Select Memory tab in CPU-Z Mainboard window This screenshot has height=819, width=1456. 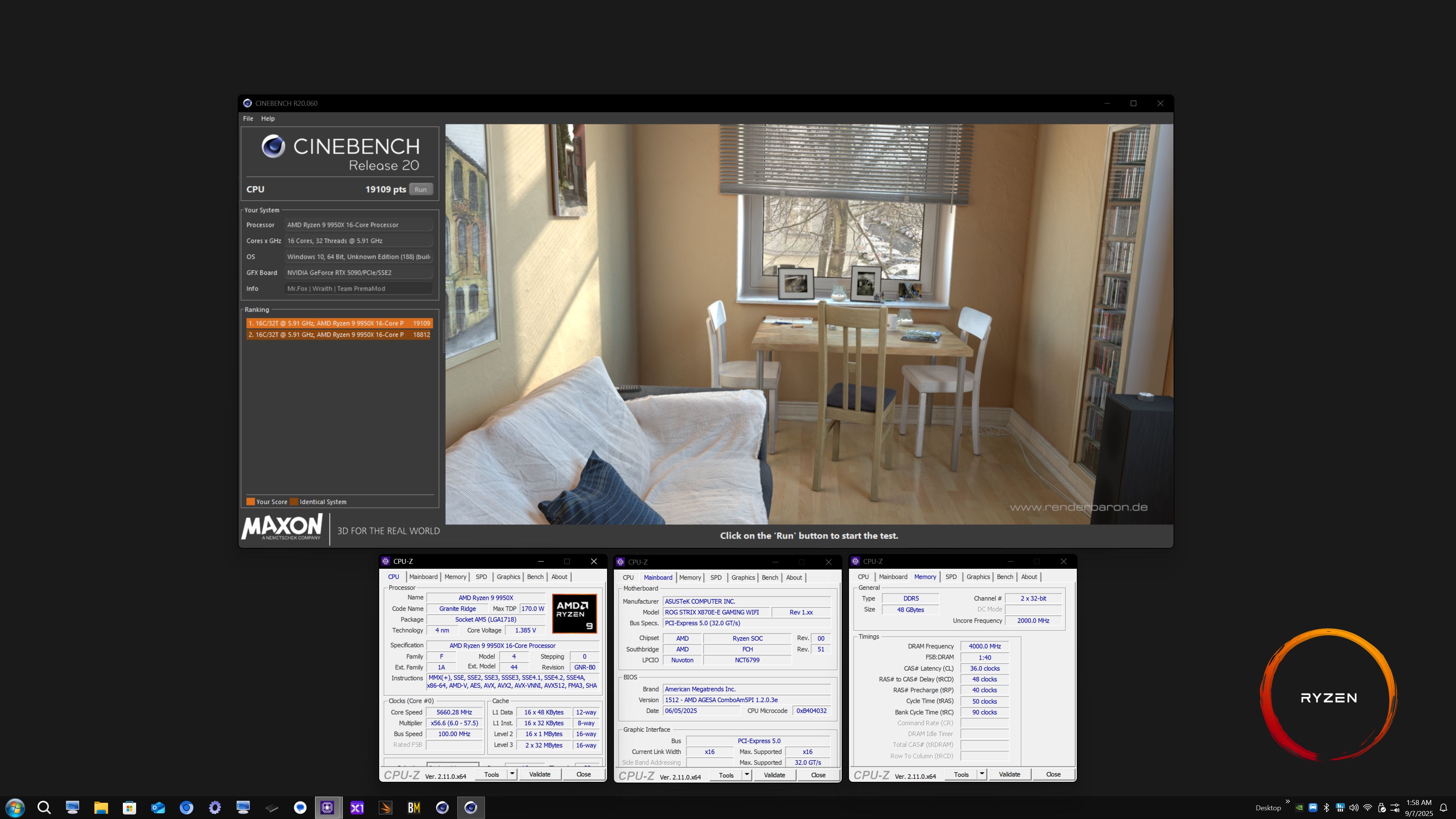690,577
